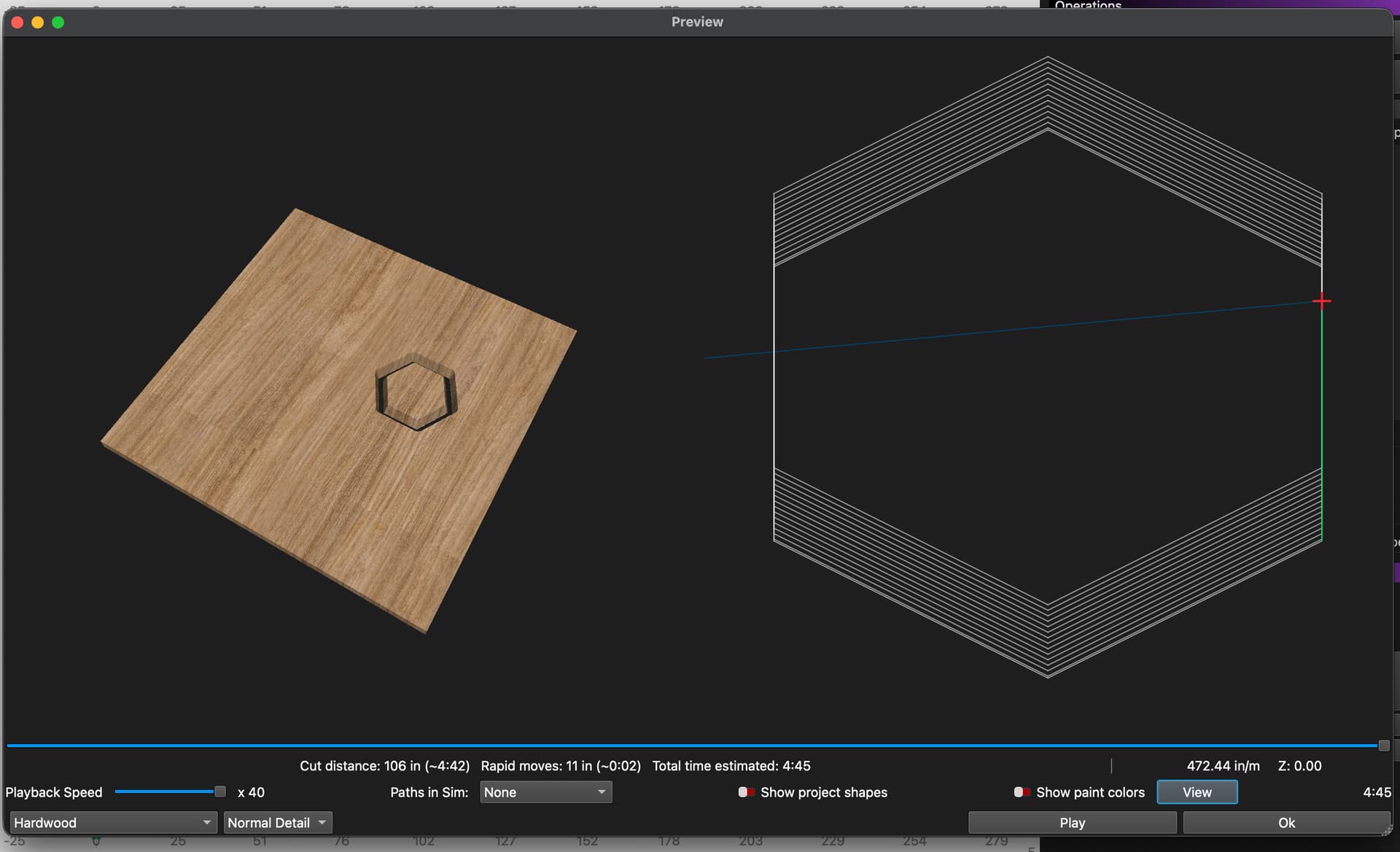Toggle Show project shapes switch

pos(746,792)
